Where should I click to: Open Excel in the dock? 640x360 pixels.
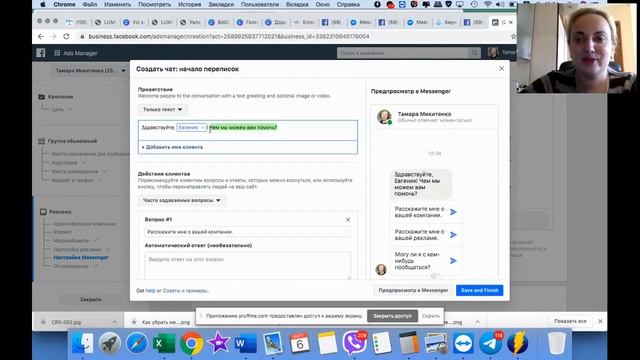pos(164,343)
